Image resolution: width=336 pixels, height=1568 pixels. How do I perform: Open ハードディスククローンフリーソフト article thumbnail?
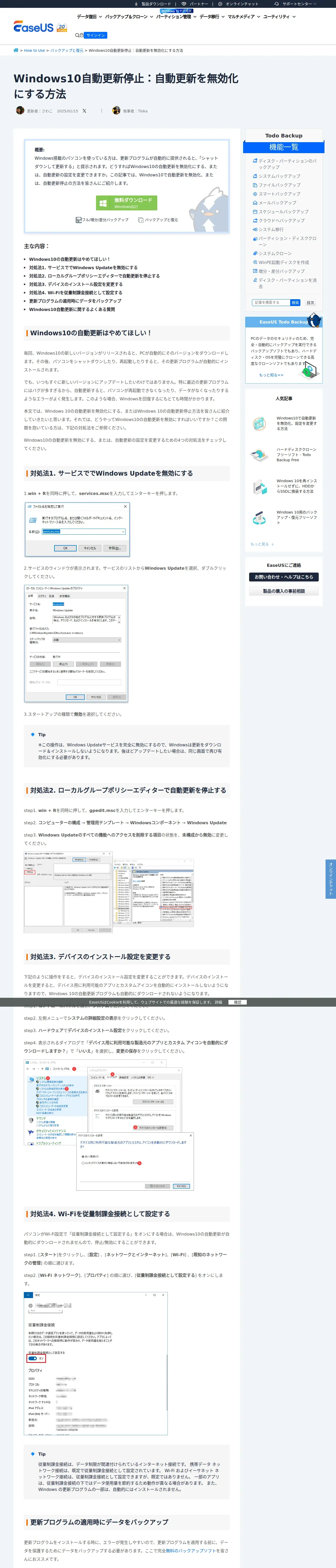tap(259, 455)
